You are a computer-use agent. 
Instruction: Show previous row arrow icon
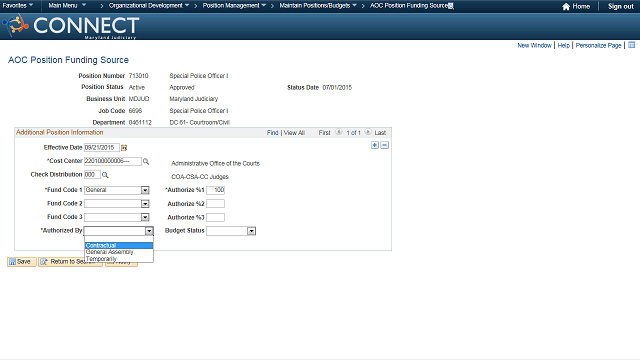click(x=338, y=132)
